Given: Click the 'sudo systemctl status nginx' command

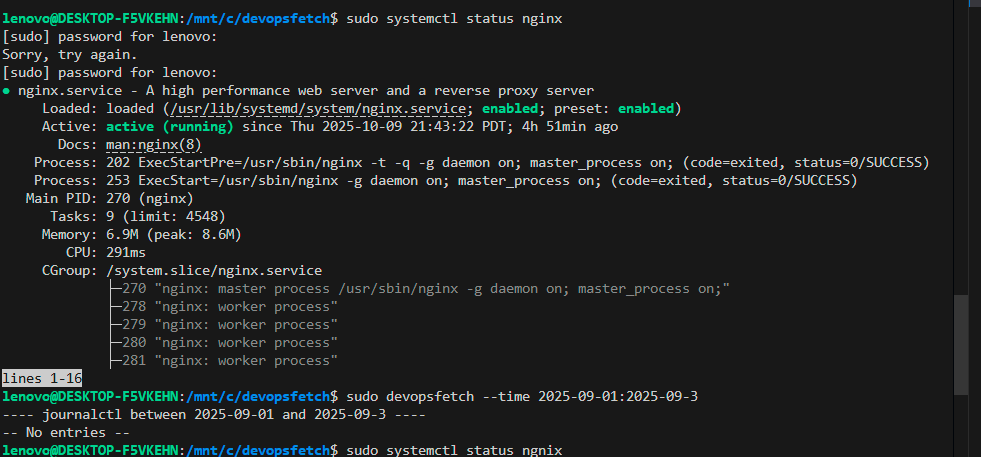Looking at the screenshot, I should point(454,19).
